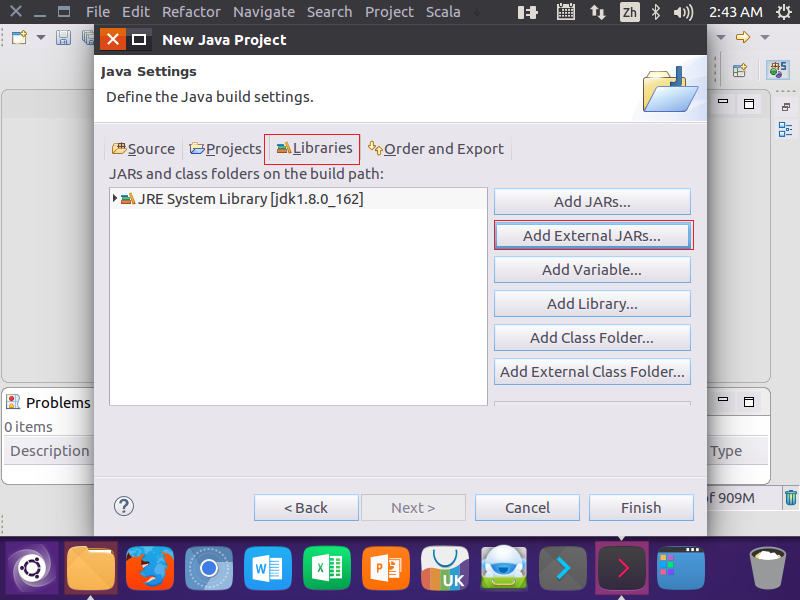
Task: Open the Projects tab
Action: click(x=225, y=149)
